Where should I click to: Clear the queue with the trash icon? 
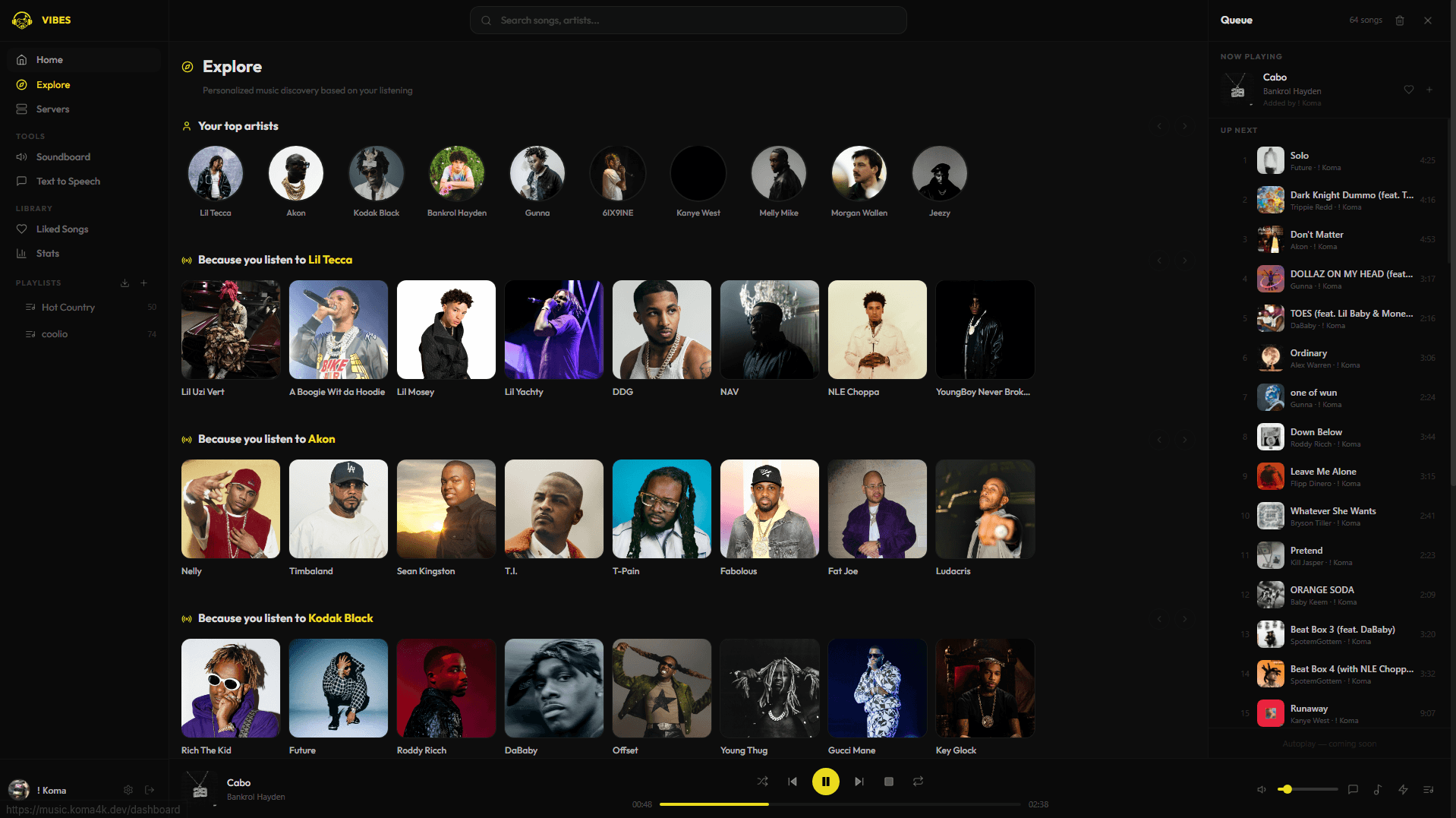(1399, 21)
